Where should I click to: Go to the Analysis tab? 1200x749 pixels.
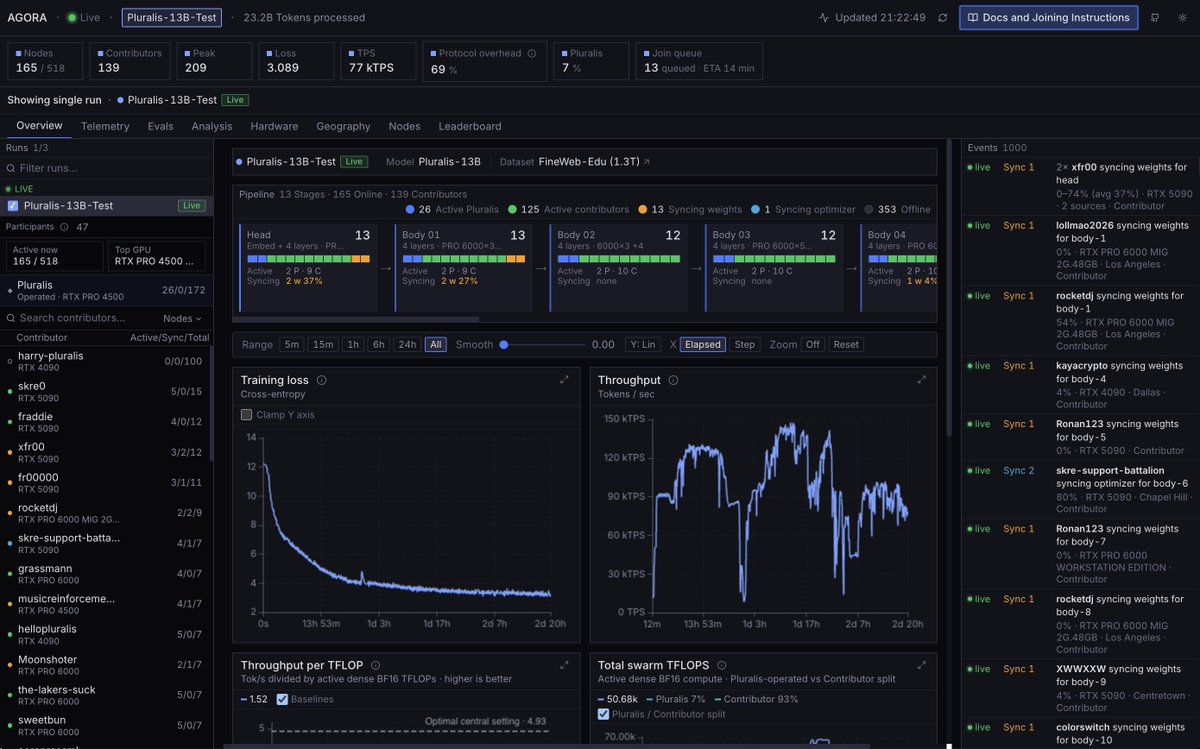pyautogui.click(x=212, y=126)
